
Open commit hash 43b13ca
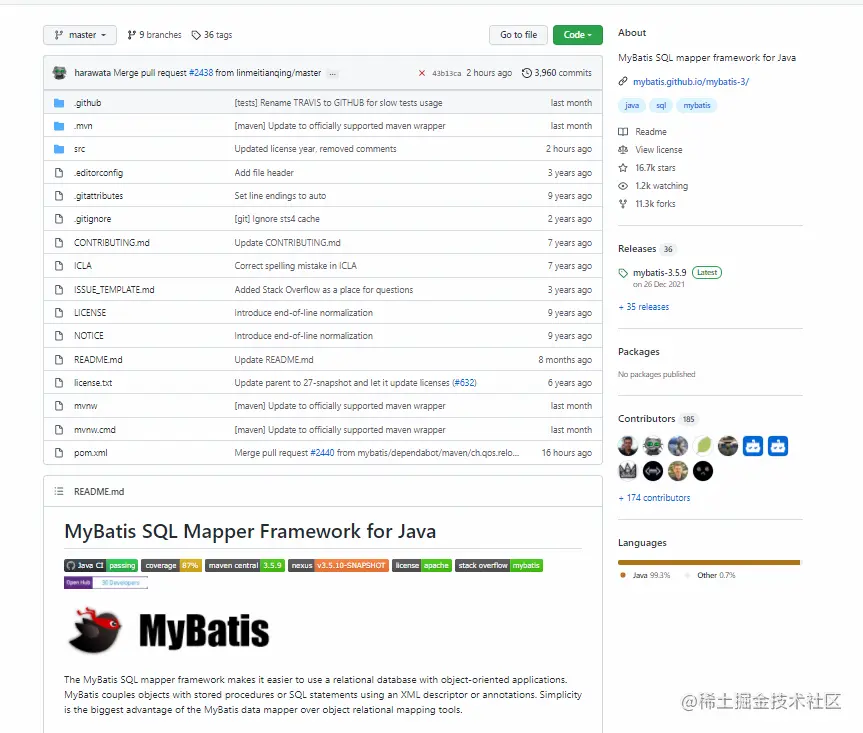click(446, 73)
